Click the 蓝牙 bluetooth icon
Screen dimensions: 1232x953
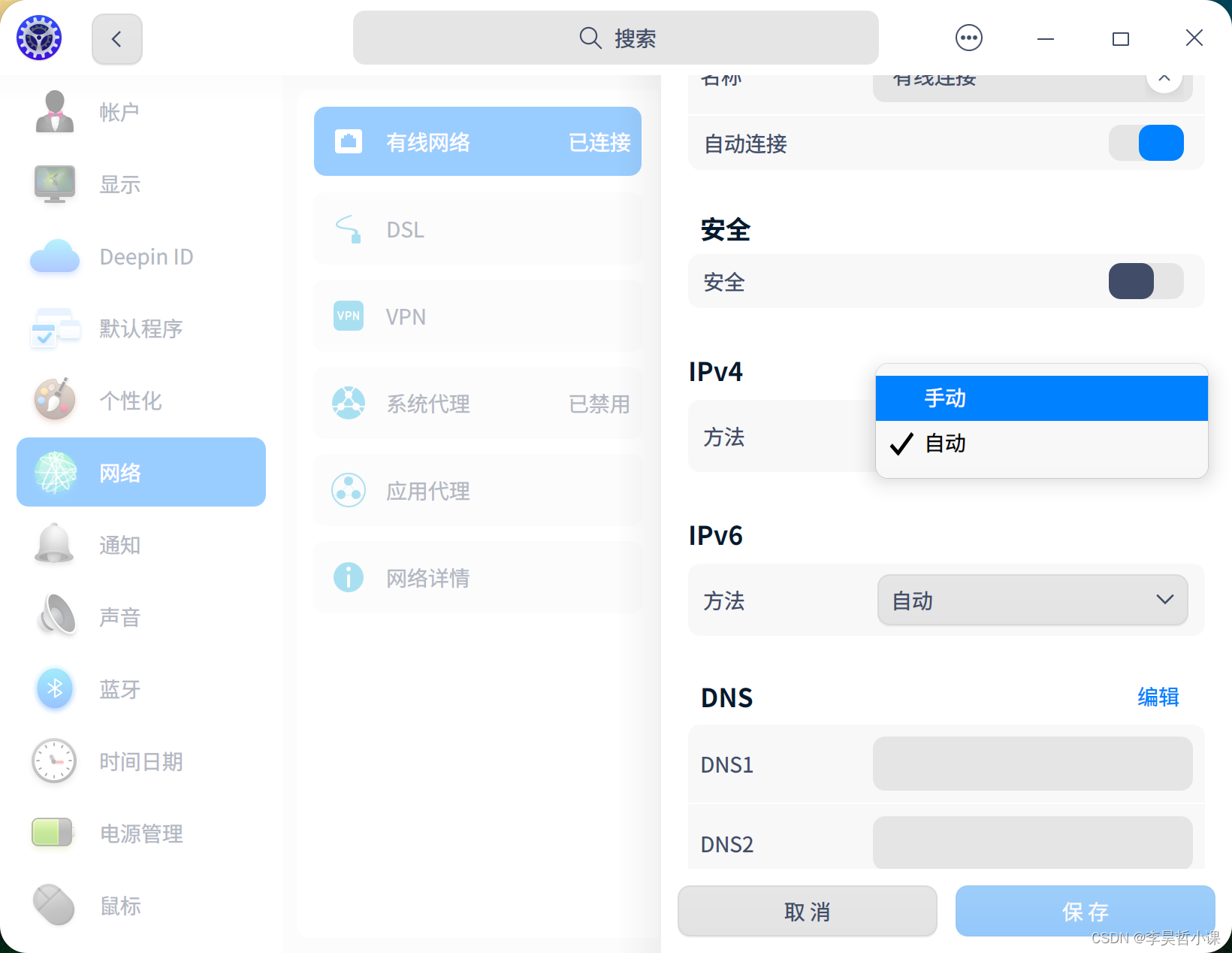click(x=56, y=688)
